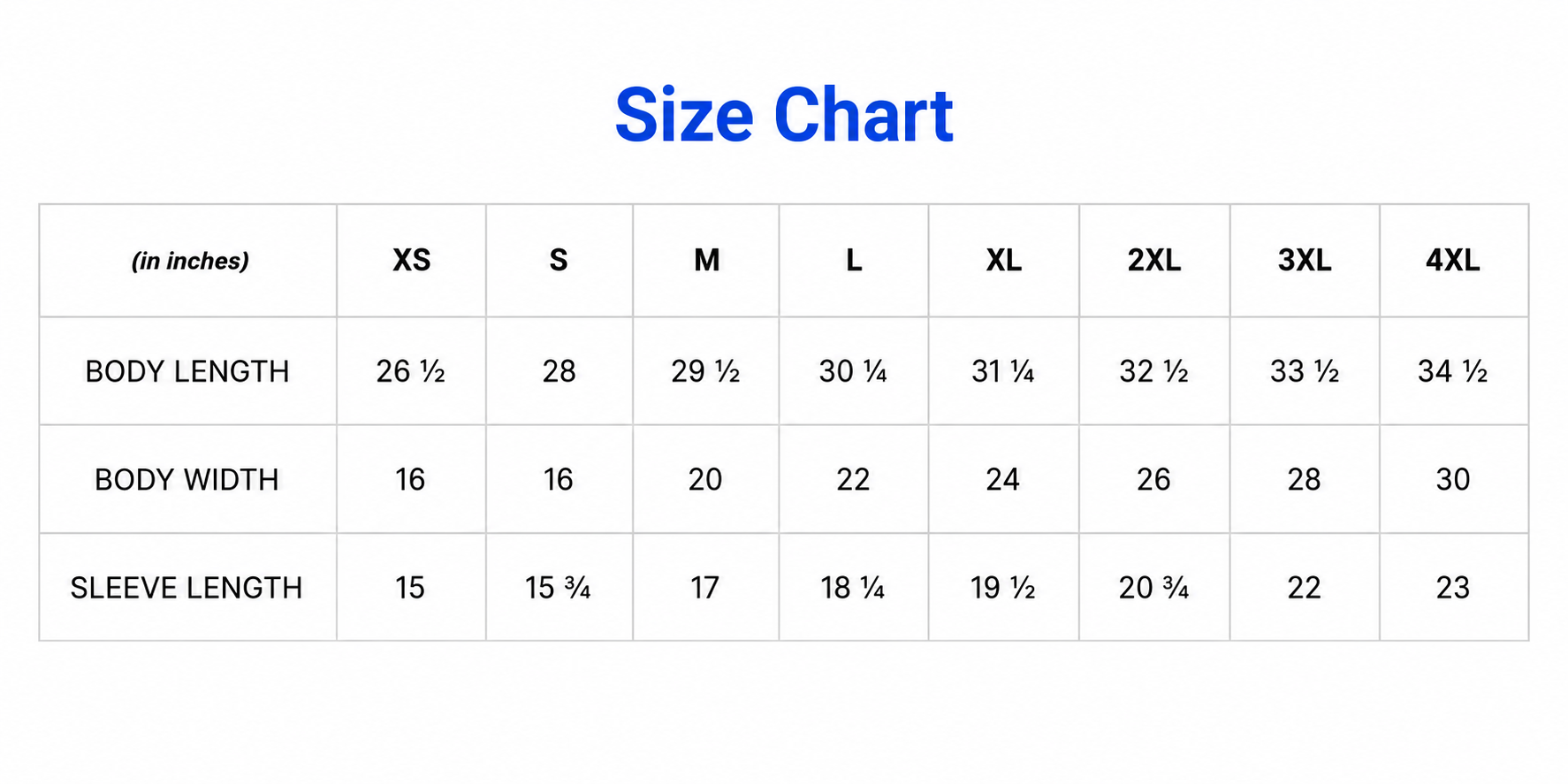Click the BODY LENGTH row label

[187, 371]
